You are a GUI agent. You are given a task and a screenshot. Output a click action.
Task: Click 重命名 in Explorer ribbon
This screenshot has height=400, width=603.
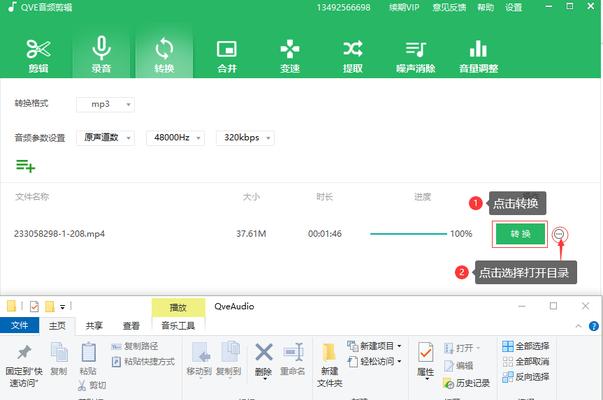point(293,358)
